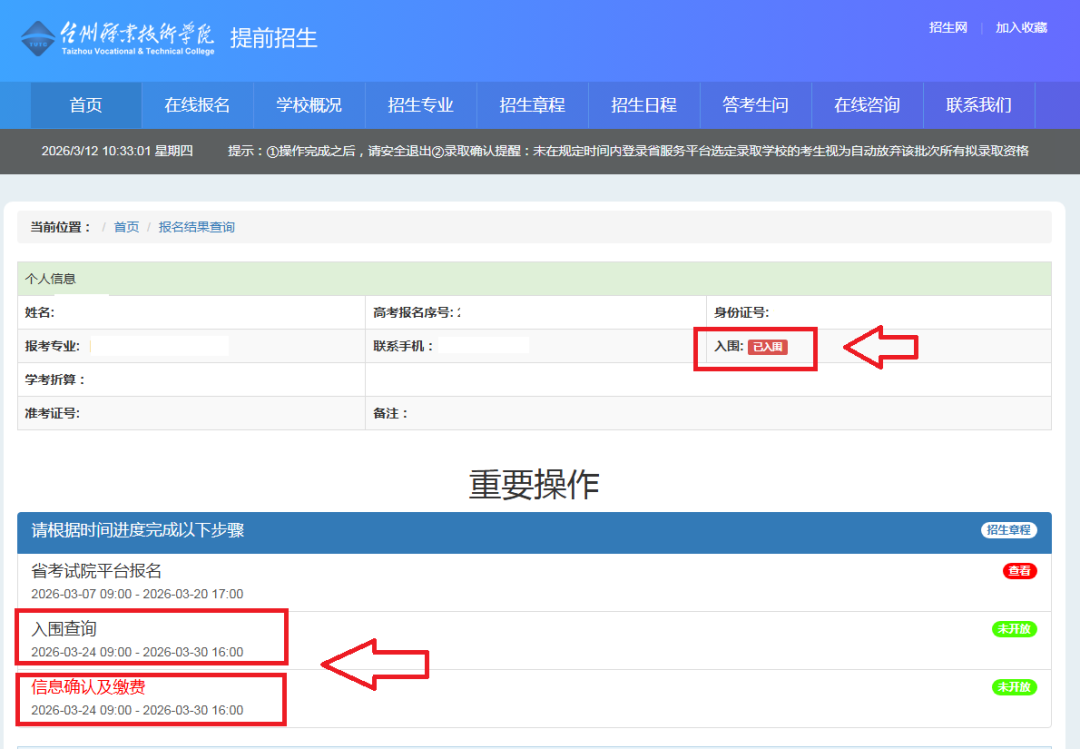Screen dimensions: 1080x749
Task: Click the red 已入围 status badge
Action: [x=768, y=347]
